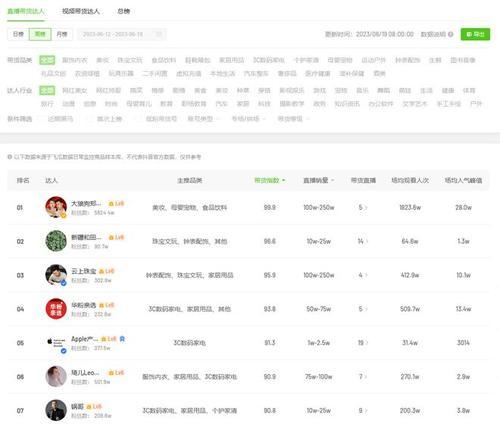Click the info icon before the data disclaimer

(x=10, y=157)
